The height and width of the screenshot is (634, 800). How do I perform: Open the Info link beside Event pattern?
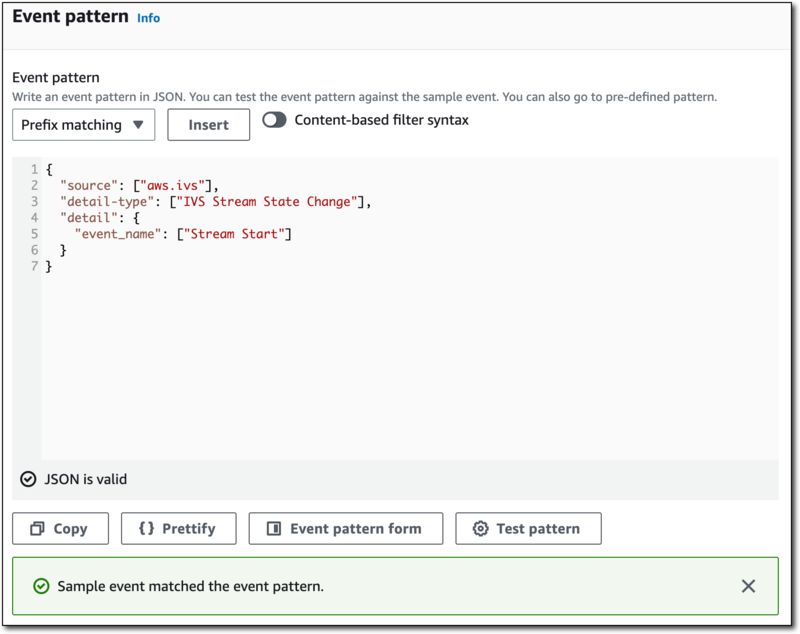pos(148,17)
